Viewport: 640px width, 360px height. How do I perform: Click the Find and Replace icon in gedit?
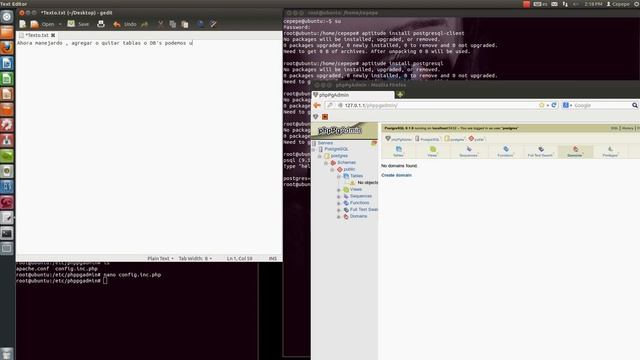[213, 24]
